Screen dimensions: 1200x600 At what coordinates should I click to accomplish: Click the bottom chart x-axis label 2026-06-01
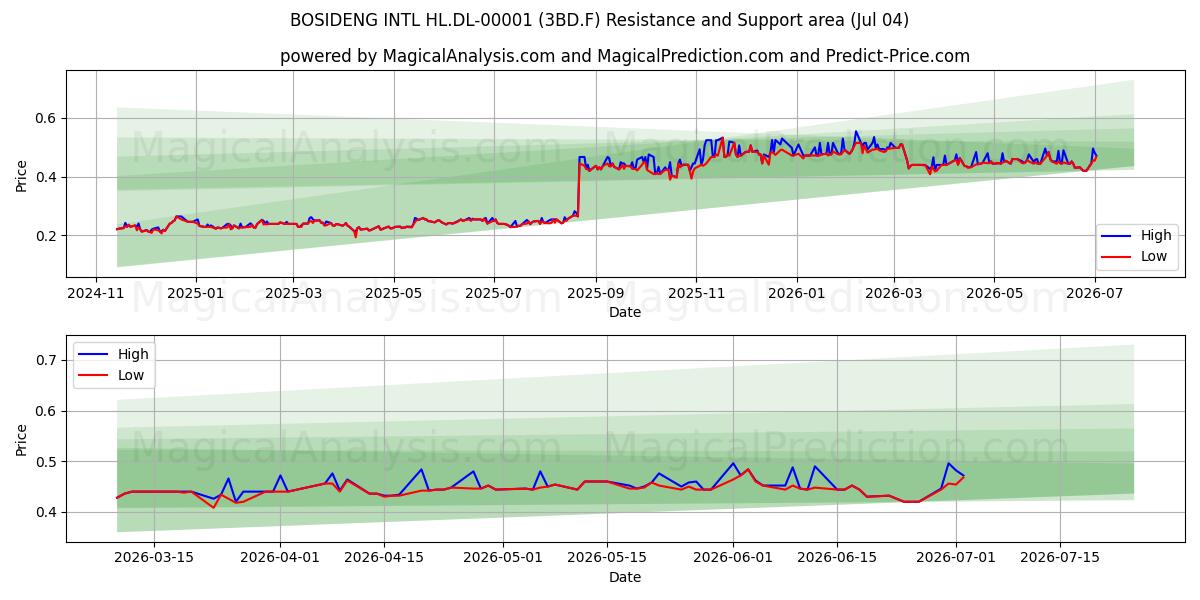pyautogui.click(x=733, y=559)
